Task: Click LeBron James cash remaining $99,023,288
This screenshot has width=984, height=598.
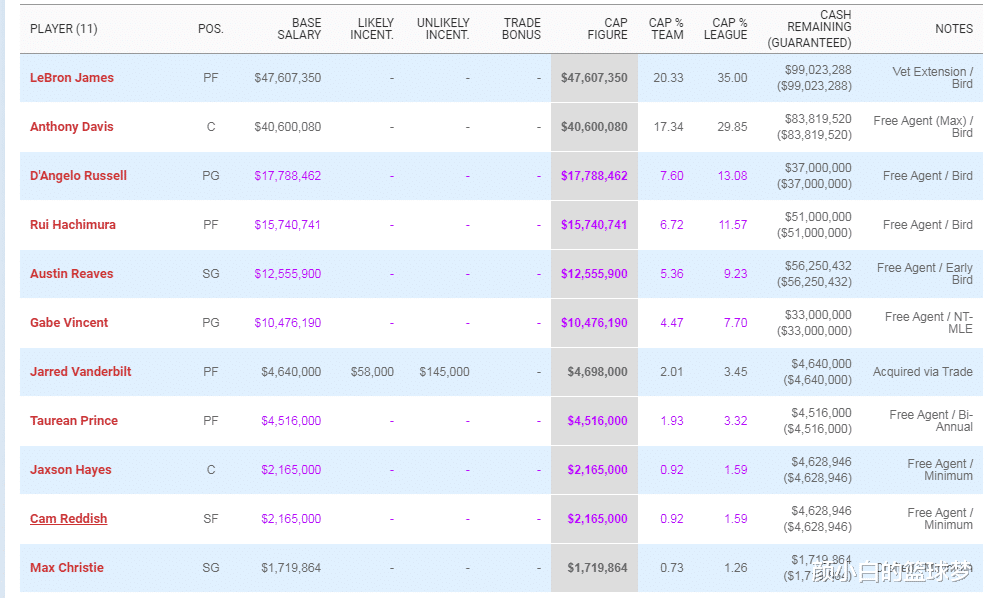Action: coord(818,70)
